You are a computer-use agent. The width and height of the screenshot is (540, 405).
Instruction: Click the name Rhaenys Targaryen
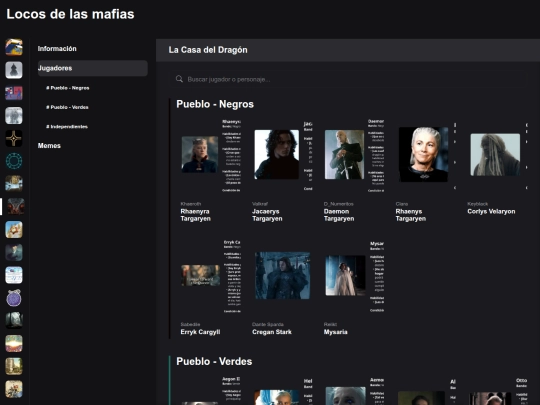click(411, 215)
